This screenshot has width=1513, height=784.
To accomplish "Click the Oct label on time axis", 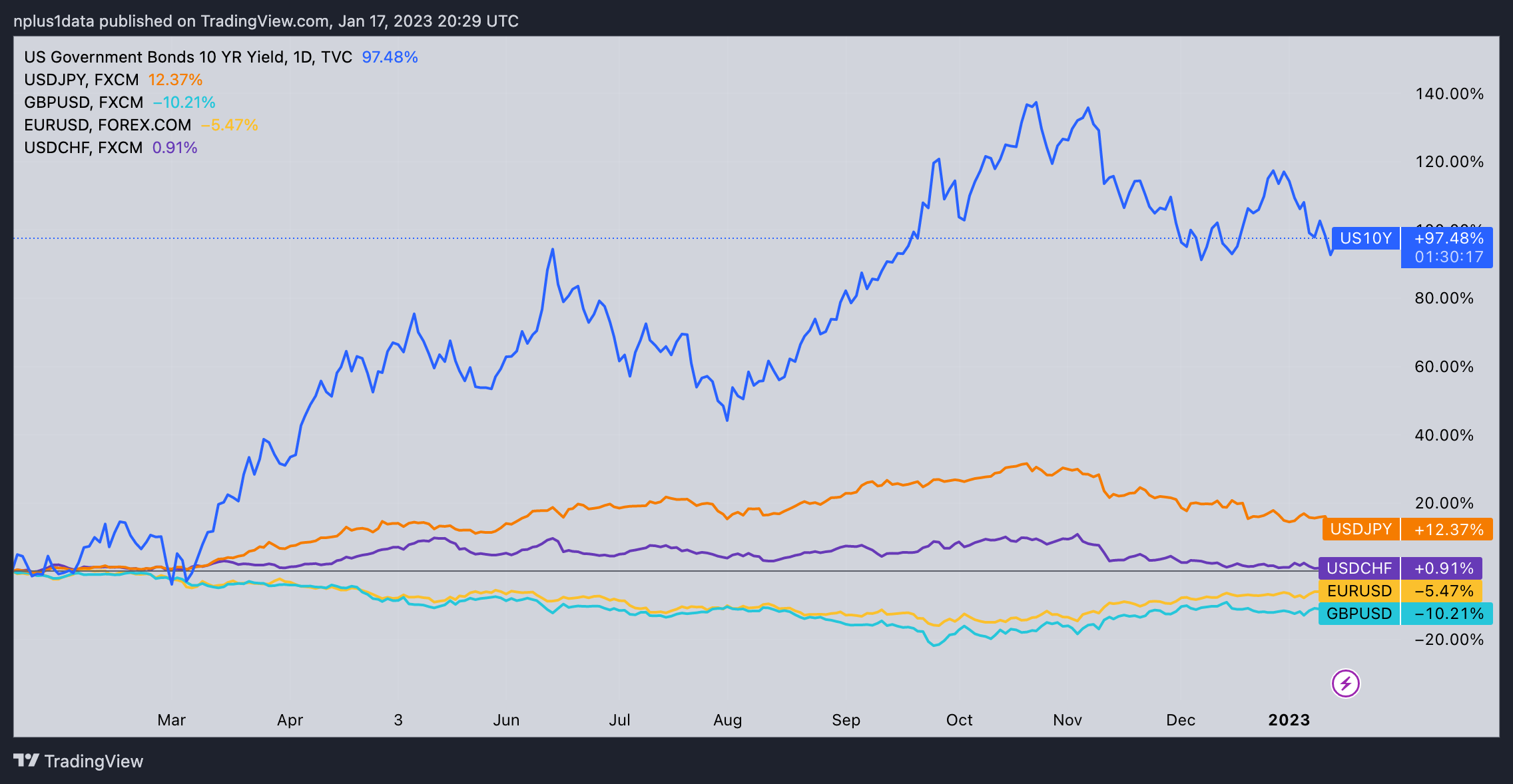I will pyautogui.click(x=959, y=720).
